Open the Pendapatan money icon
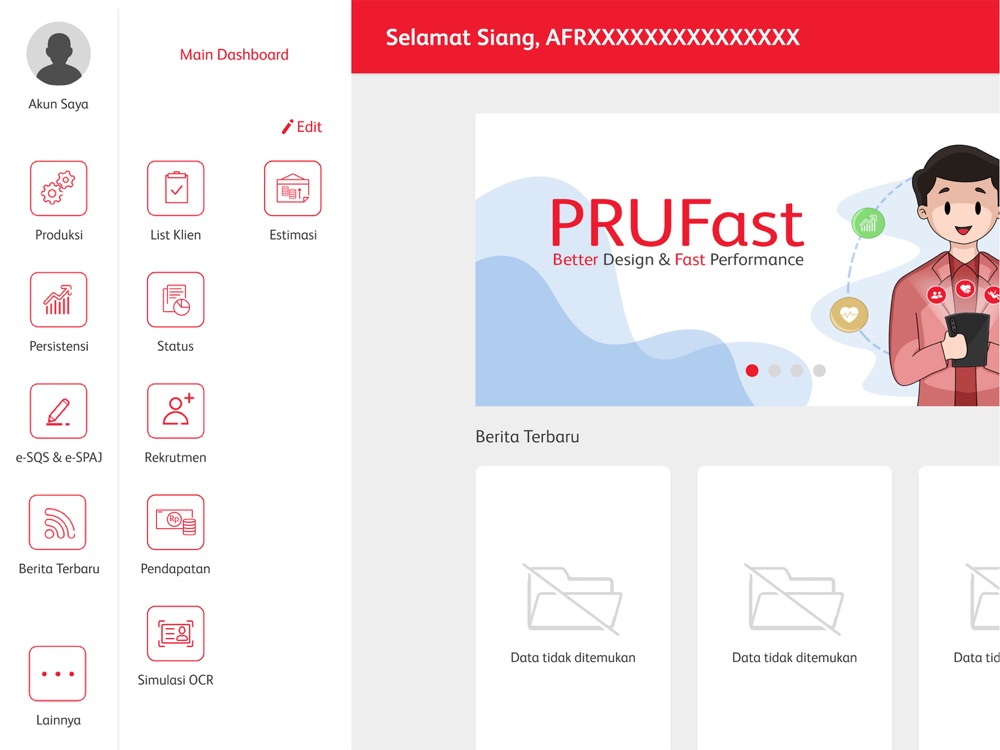The width and height of the screenshot is (1000, 750). coord(175,522)
